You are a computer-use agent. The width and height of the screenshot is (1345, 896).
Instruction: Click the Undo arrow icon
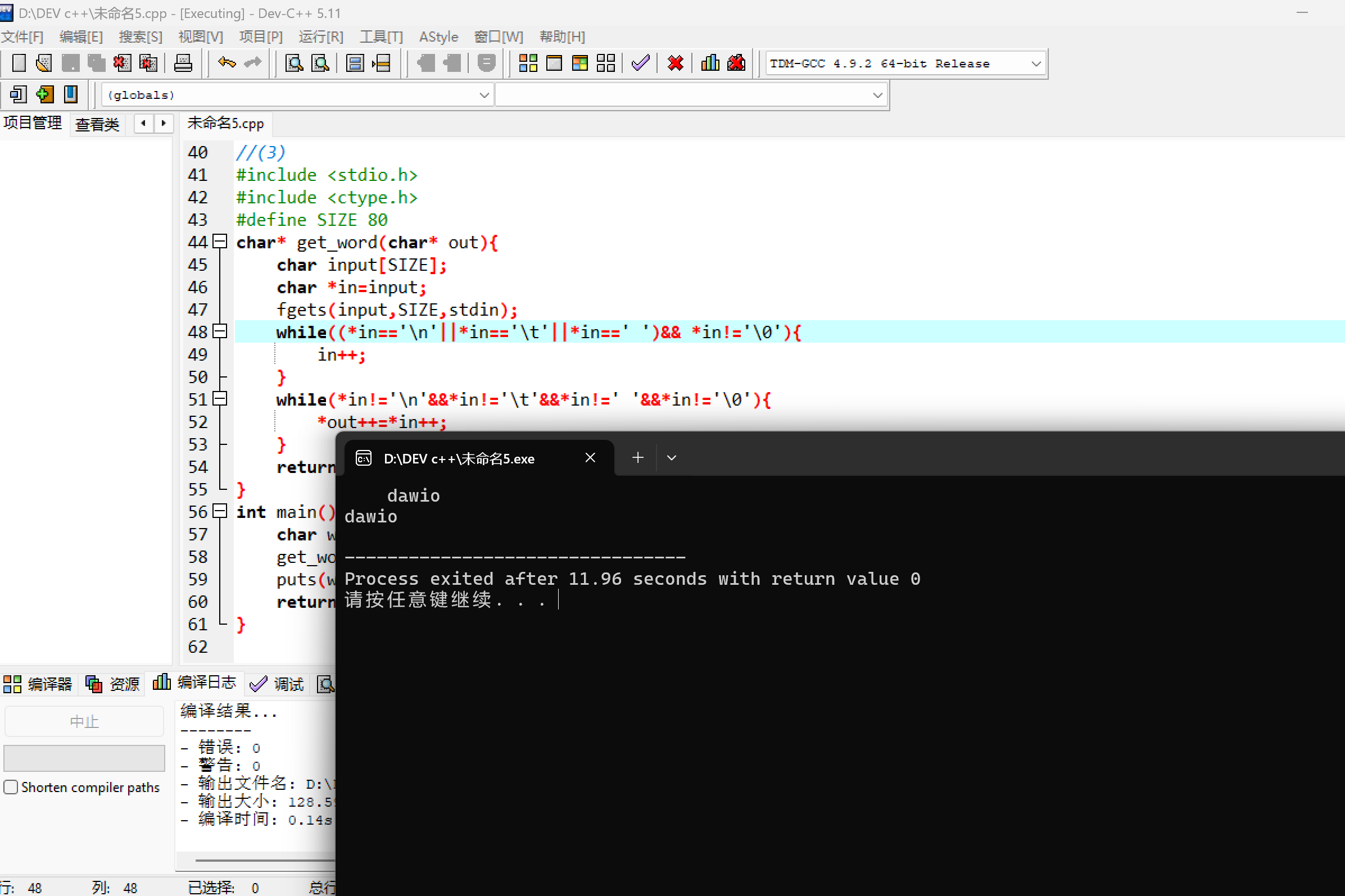click(x=227, y=63)
